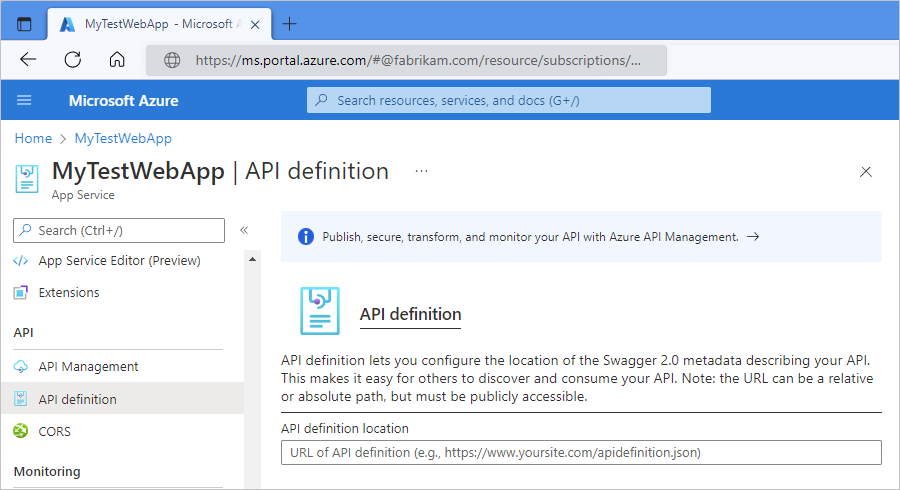This screenshot has height=490, width=900.
Task: Focus the Azure resources search box
Action: pyautogui.click(x=509, y=100)
